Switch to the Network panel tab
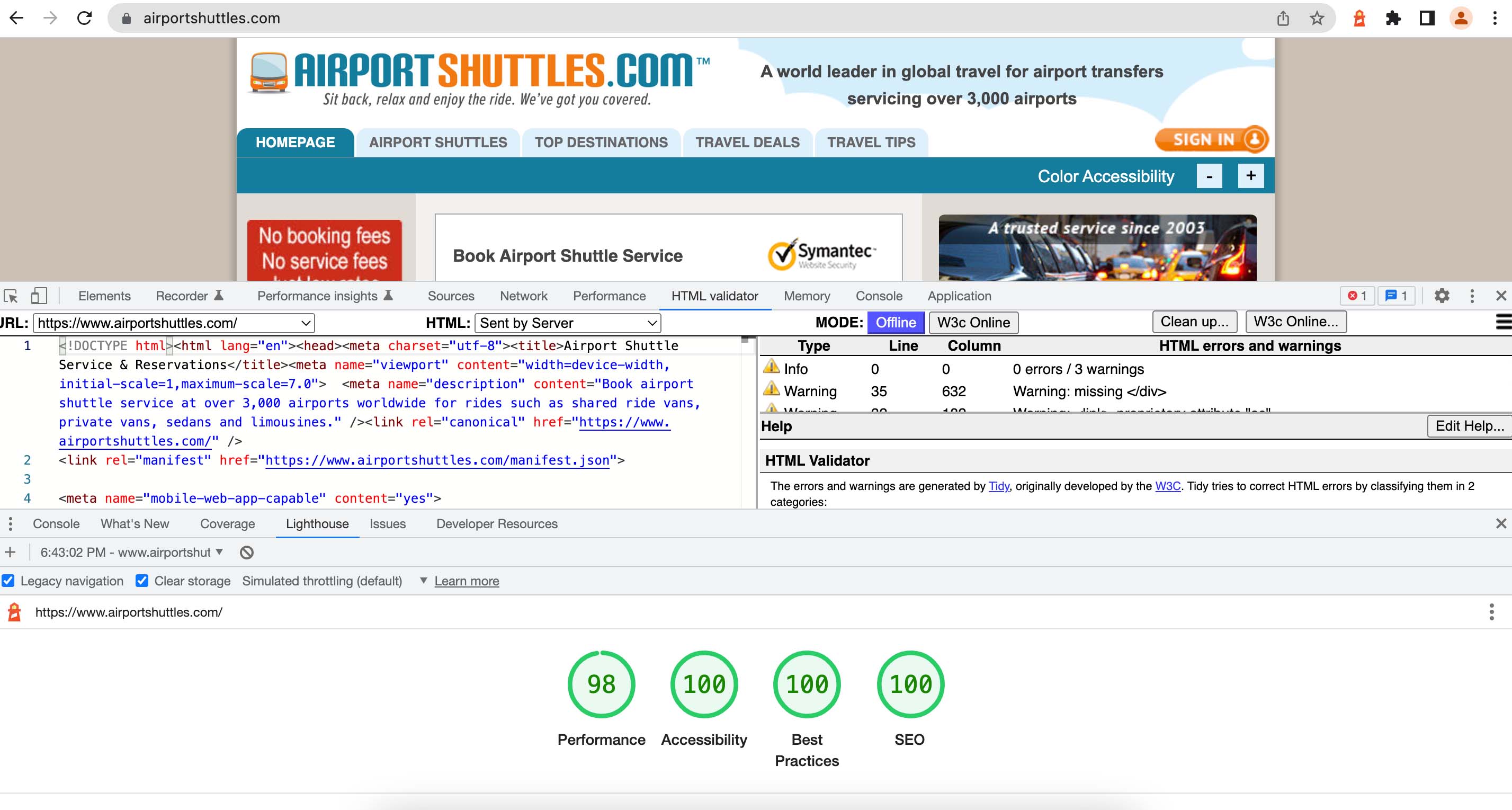This screenshot has width=1512, height=810. tap(523, 296)
